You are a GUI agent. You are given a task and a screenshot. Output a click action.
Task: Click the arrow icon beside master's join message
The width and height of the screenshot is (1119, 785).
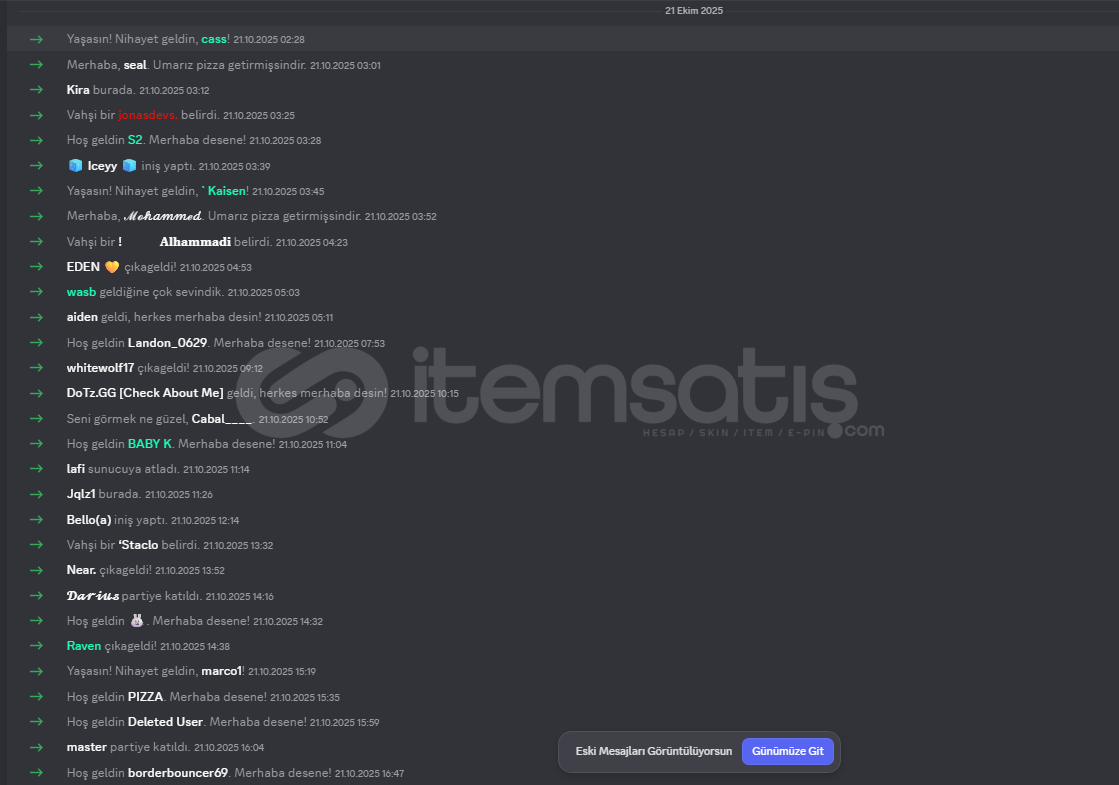[36, 747]
